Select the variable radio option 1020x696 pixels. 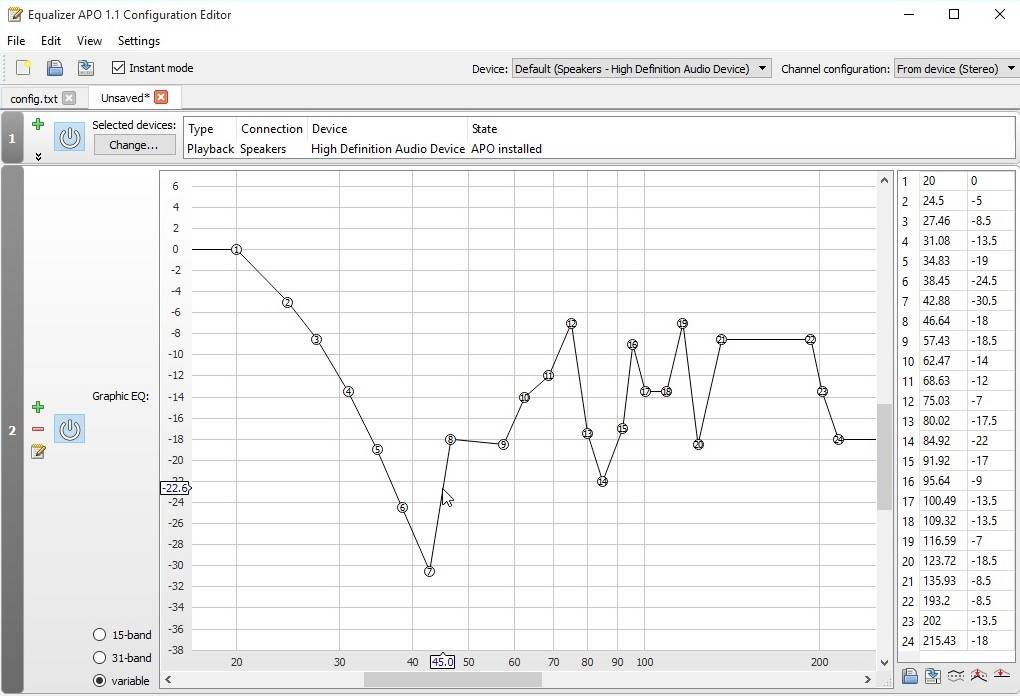point(100,680)
